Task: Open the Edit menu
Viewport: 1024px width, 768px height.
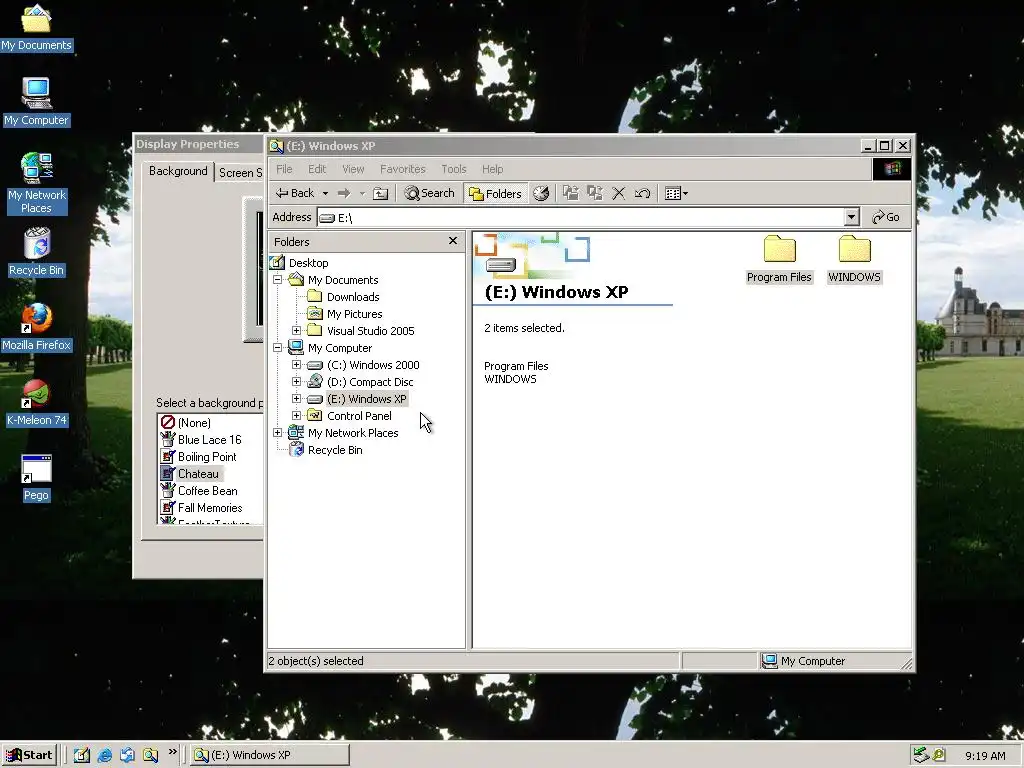Action: coord(317,169)
